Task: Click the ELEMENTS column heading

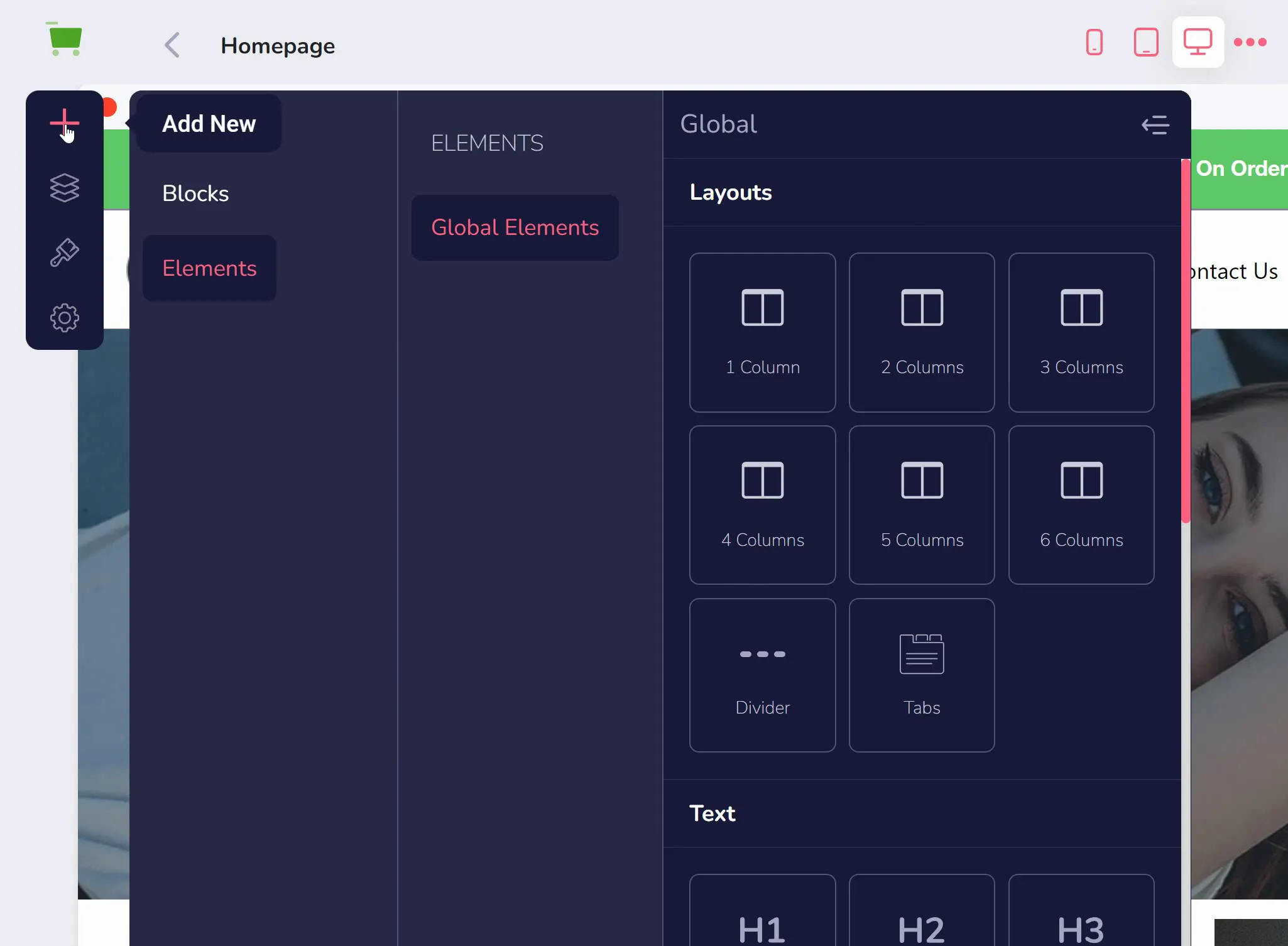Action: tap(487, 143)
